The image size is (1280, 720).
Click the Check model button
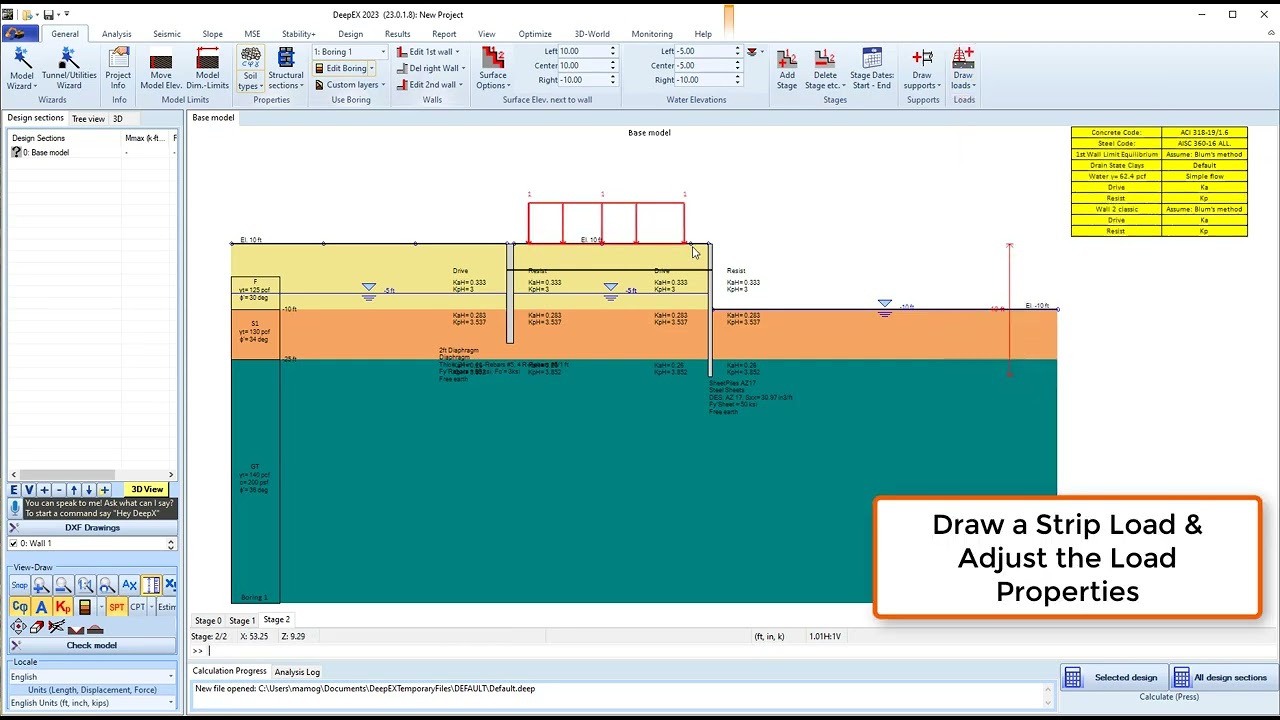point(92,646)
